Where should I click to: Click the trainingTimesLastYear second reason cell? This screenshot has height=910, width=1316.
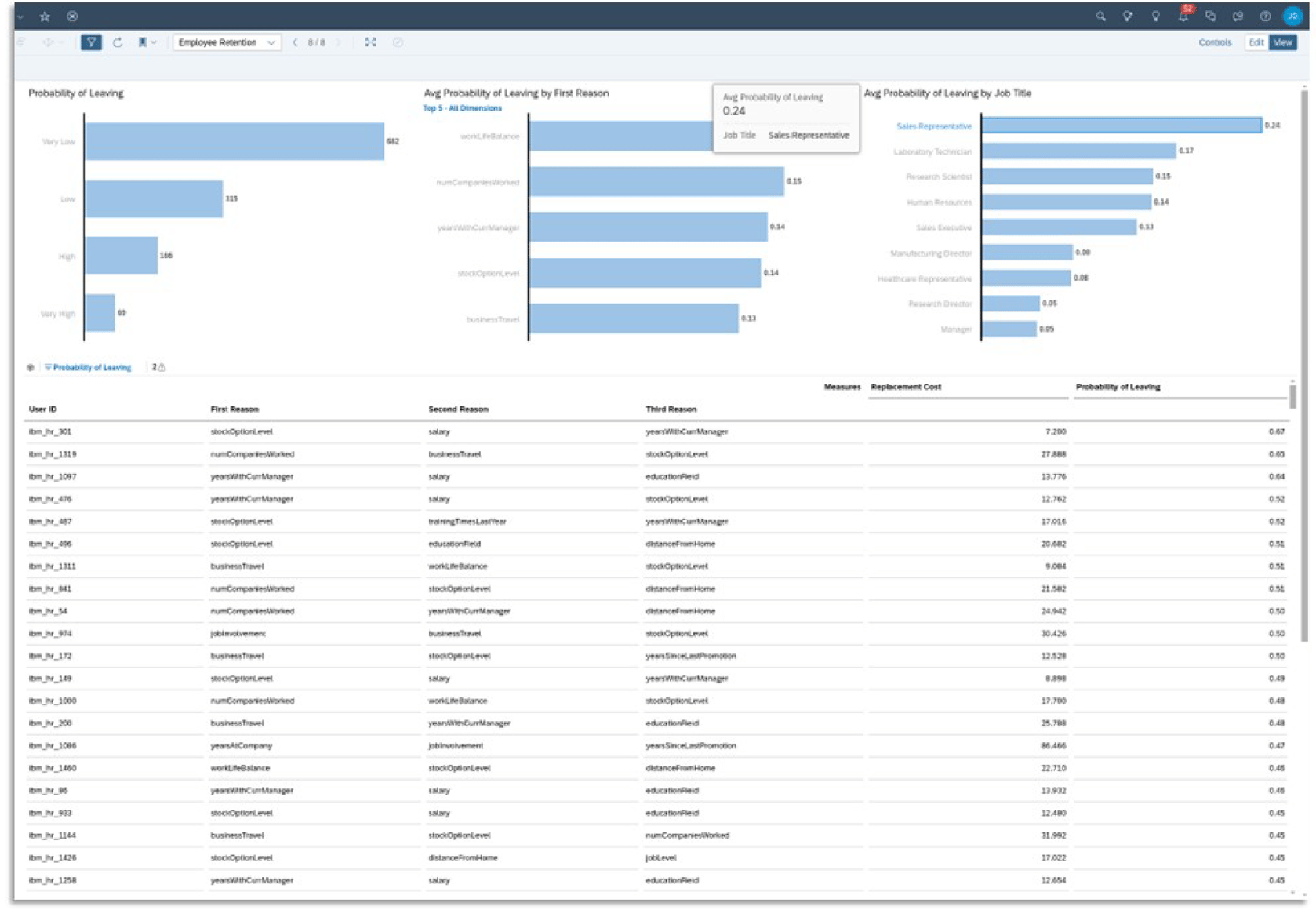(467, 521)
